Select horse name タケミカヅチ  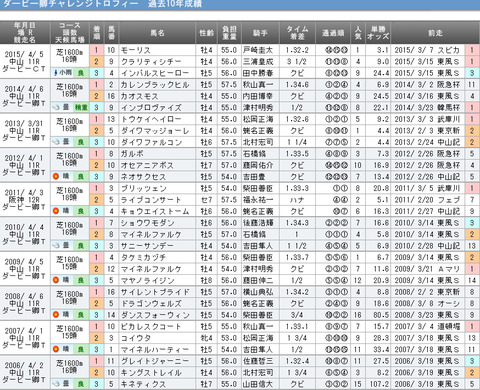click(x=143, y=258)
